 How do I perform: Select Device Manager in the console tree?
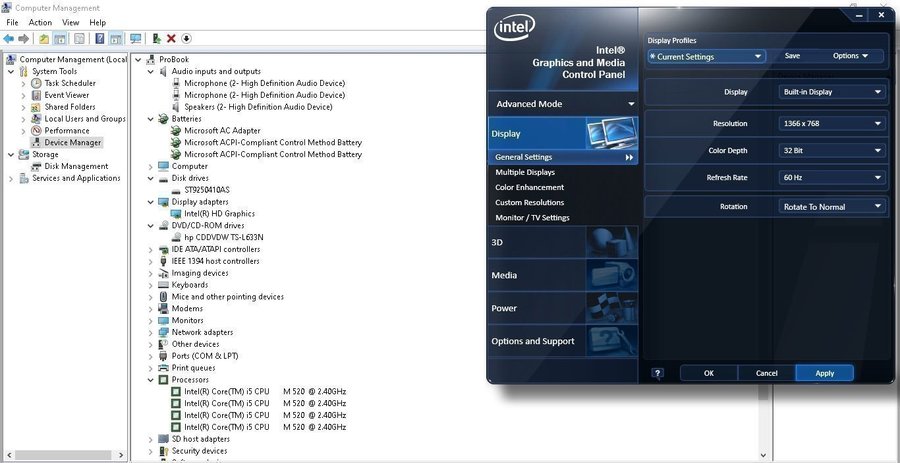[x=72, y=142]
